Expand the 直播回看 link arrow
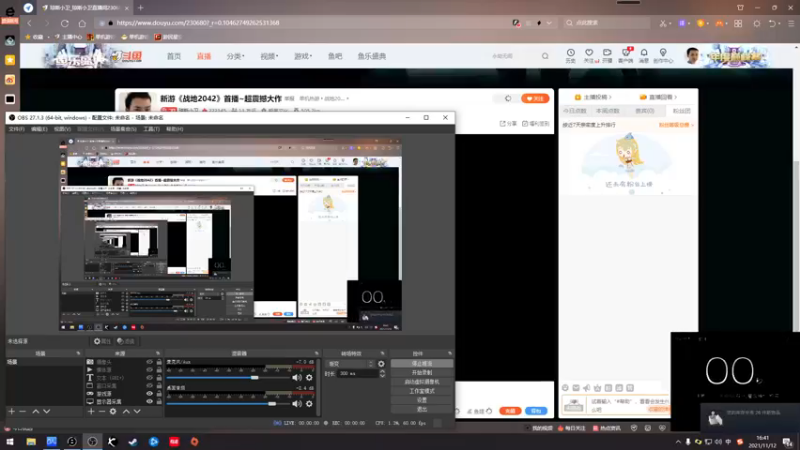The image size is (800, 450). (x=676, y=97)
